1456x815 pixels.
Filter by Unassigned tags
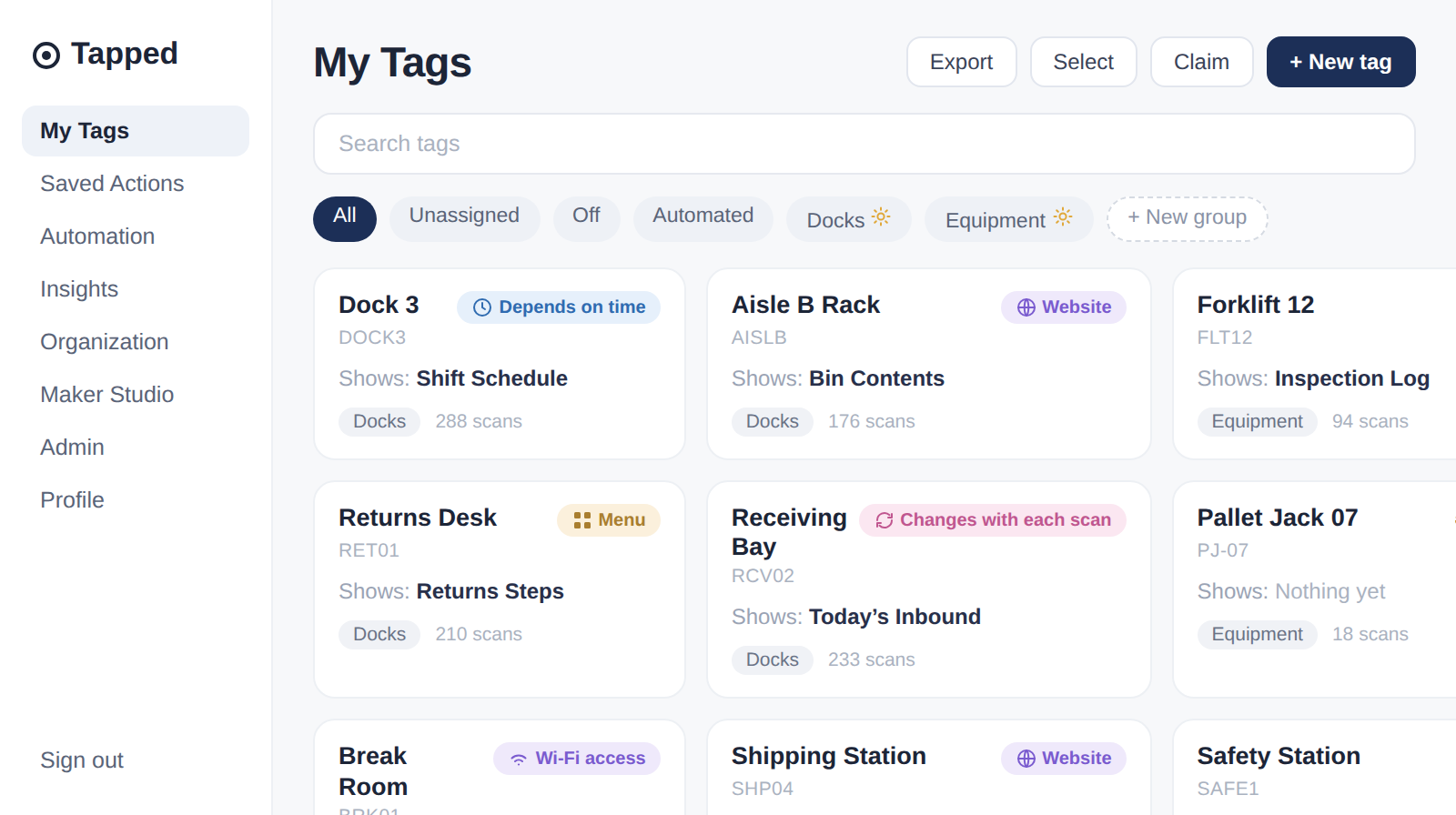coord(464,218)
